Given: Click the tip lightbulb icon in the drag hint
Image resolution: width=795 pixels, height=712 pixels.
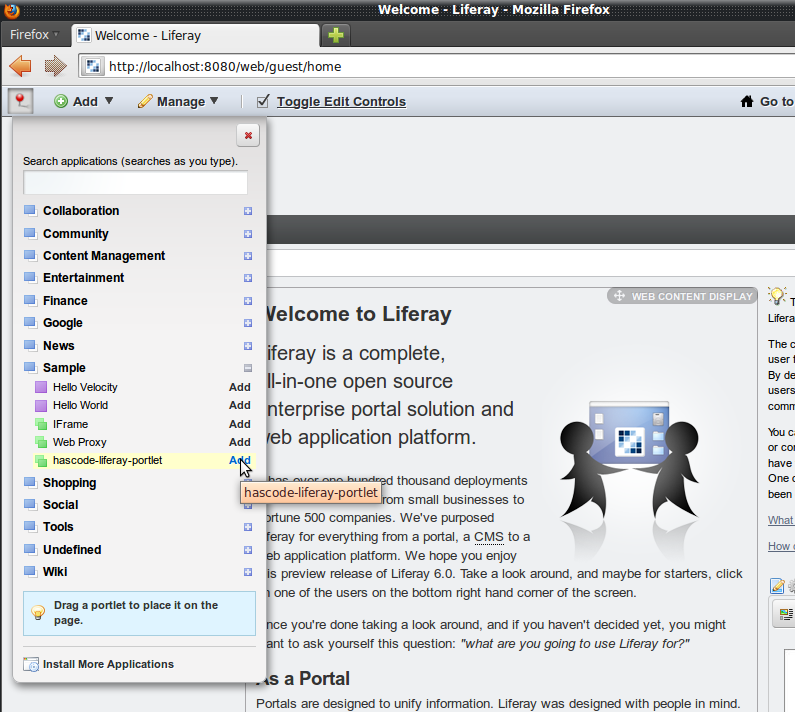Looking at the screenshot, I should [x=38, y=613].
